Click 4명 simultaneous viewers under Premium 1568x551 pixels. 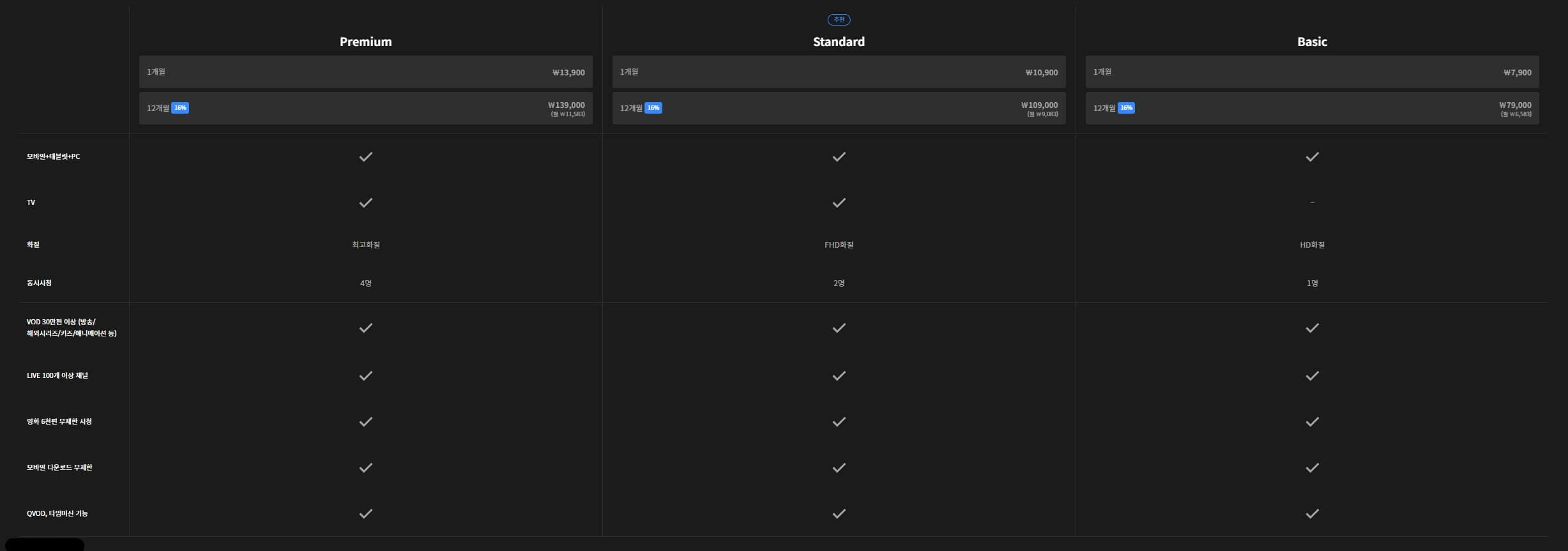click(x=365, y=283)
